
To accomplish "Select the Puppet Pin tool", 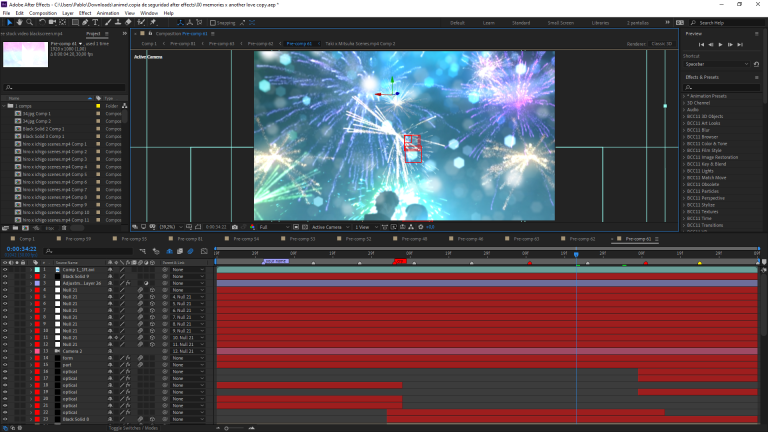I will click(153, 23).
